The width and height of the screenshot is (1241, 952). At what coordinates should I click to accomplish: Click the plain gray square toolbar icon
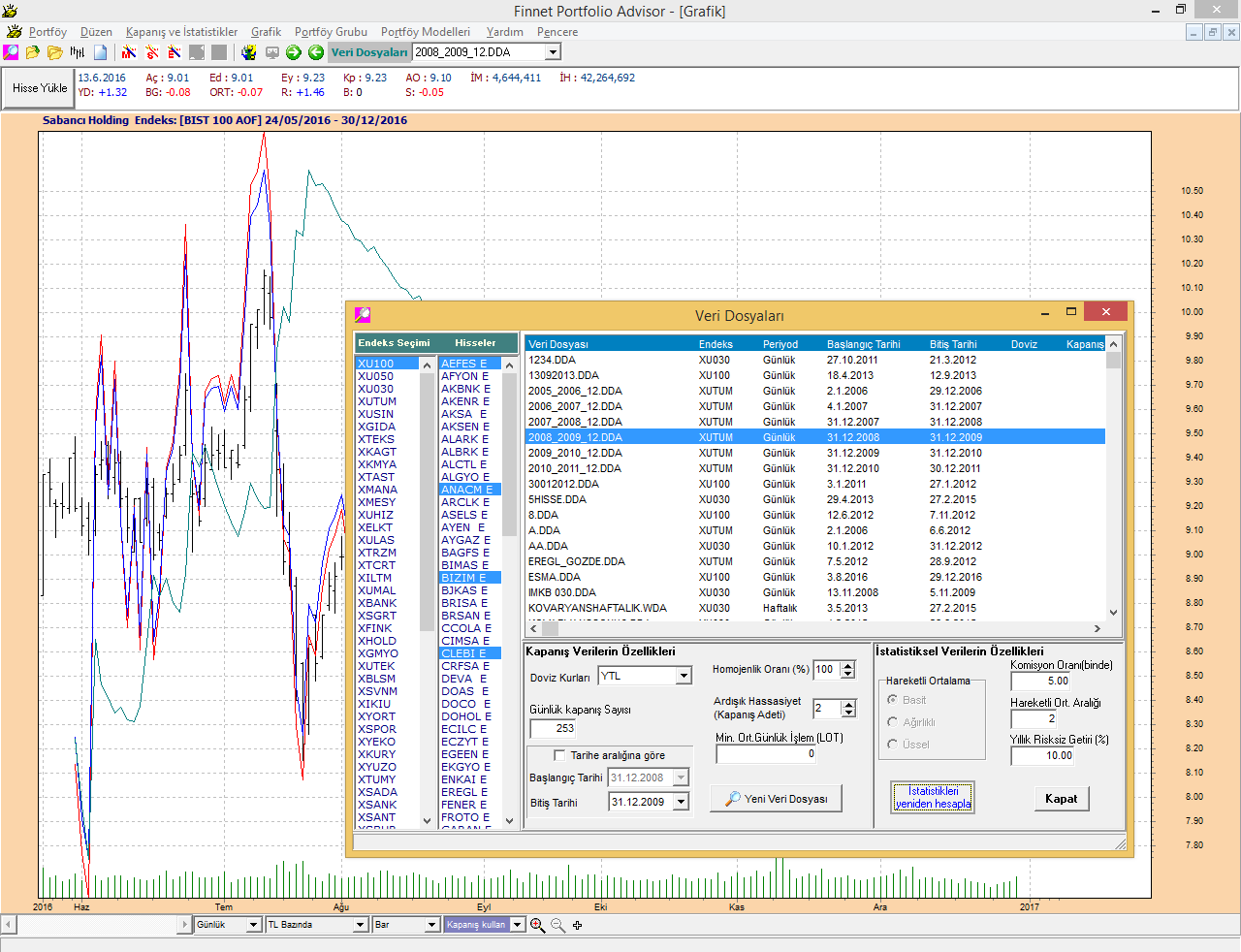pyautogui.click(x=219, y=52)
